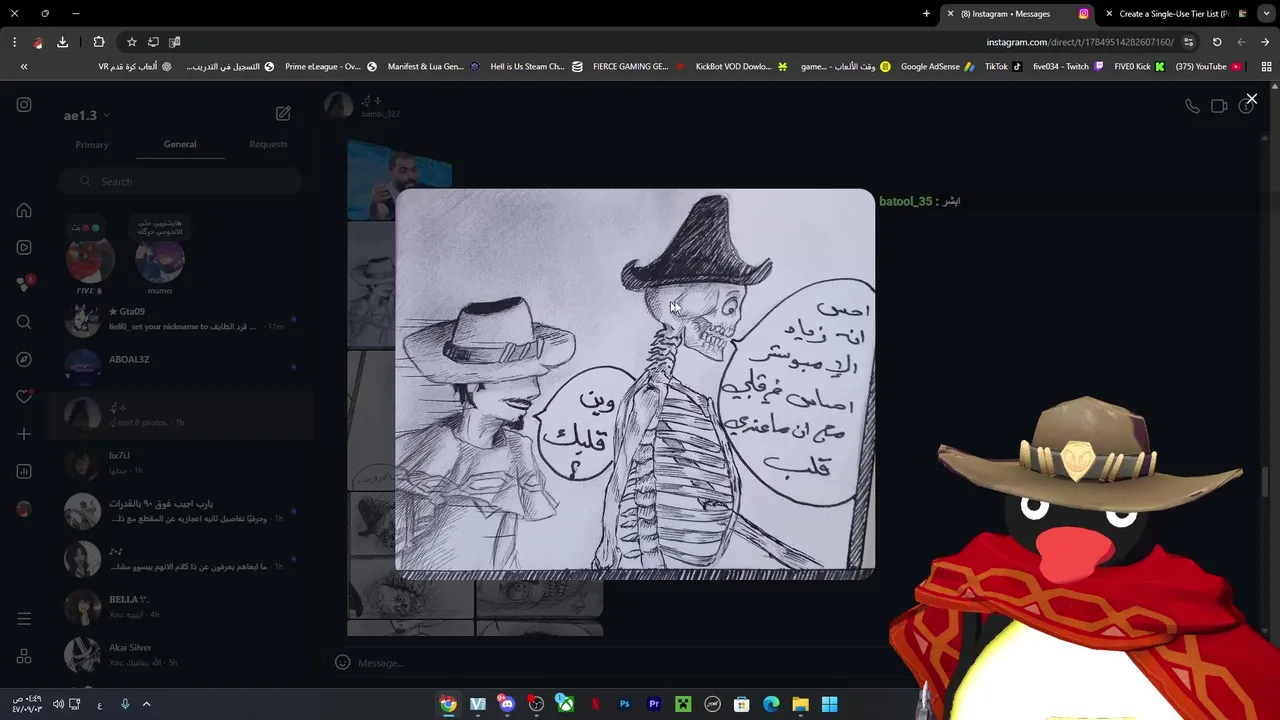Open the FIVE0 Kick bookmark
1280x720 pixels.
pos(1139,66)
